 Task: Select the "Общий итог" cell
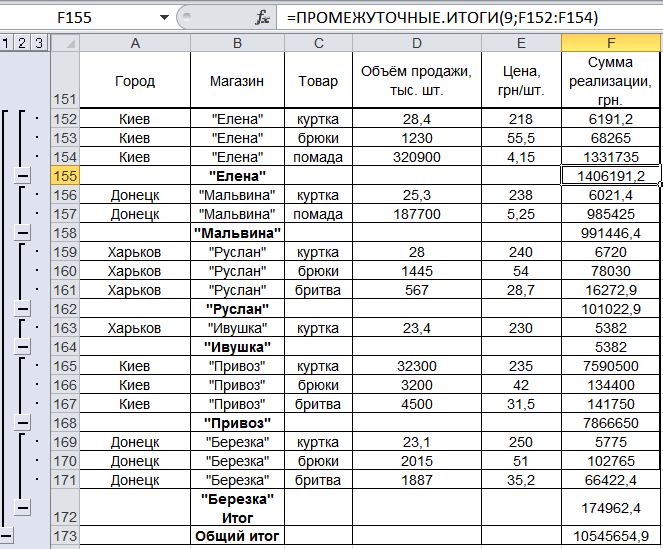(237, 535)
